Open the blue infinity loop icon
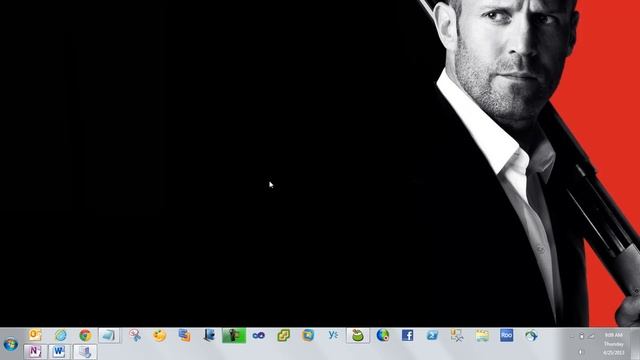This screenshot has width=640, height=360. pyautogui.click(x=259, y=336)
